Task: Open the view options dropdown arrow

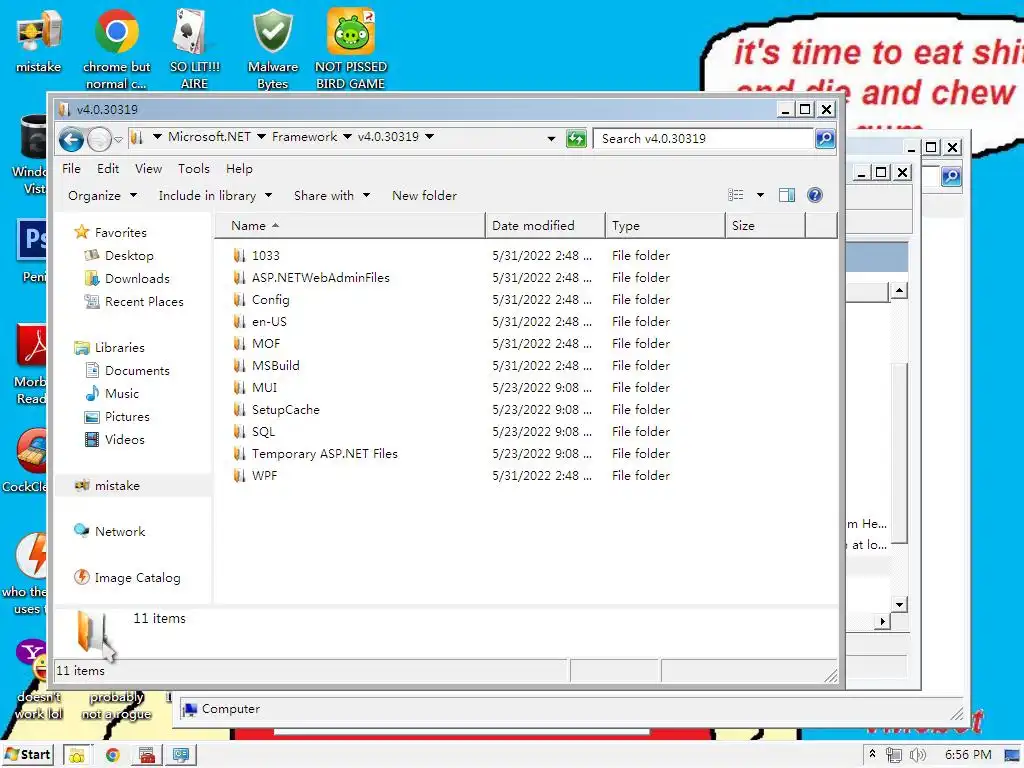Action: point(760,195)
